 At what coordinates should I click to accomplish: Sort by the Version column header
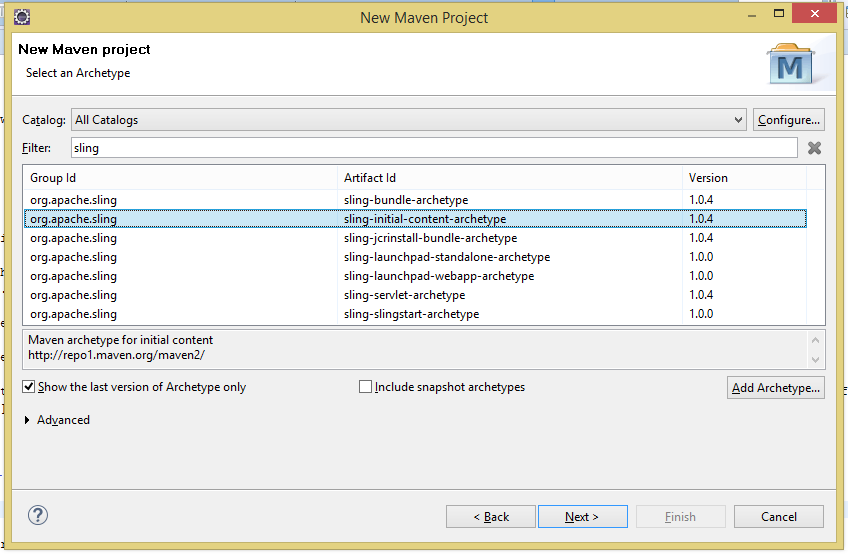pos(744,177)
